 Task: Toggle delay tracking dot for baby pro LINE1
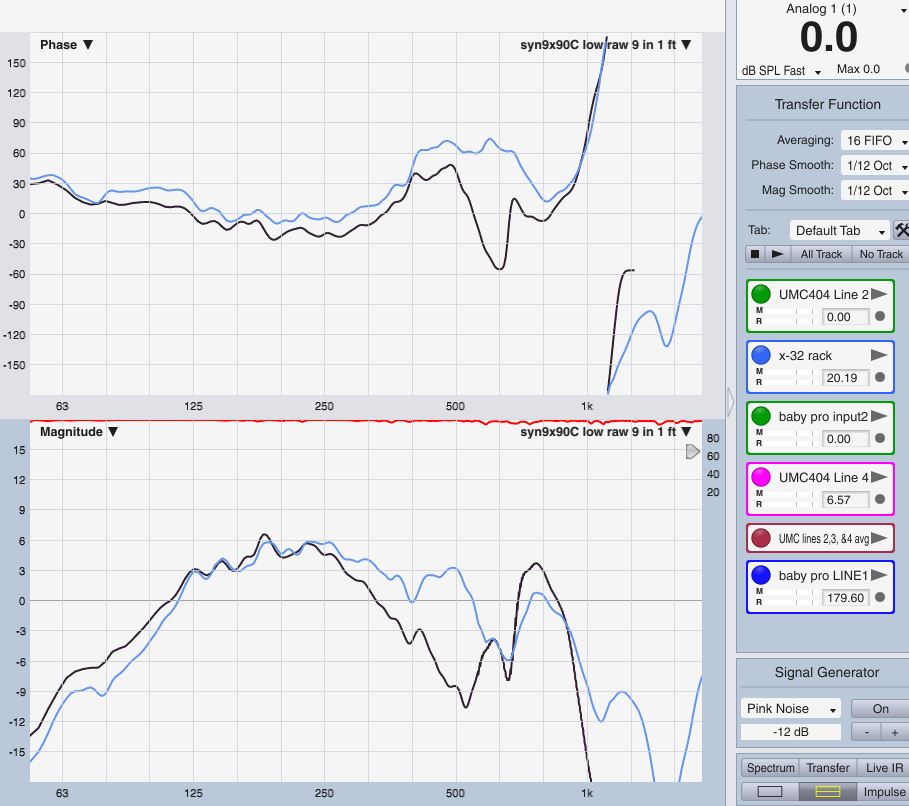880,597
